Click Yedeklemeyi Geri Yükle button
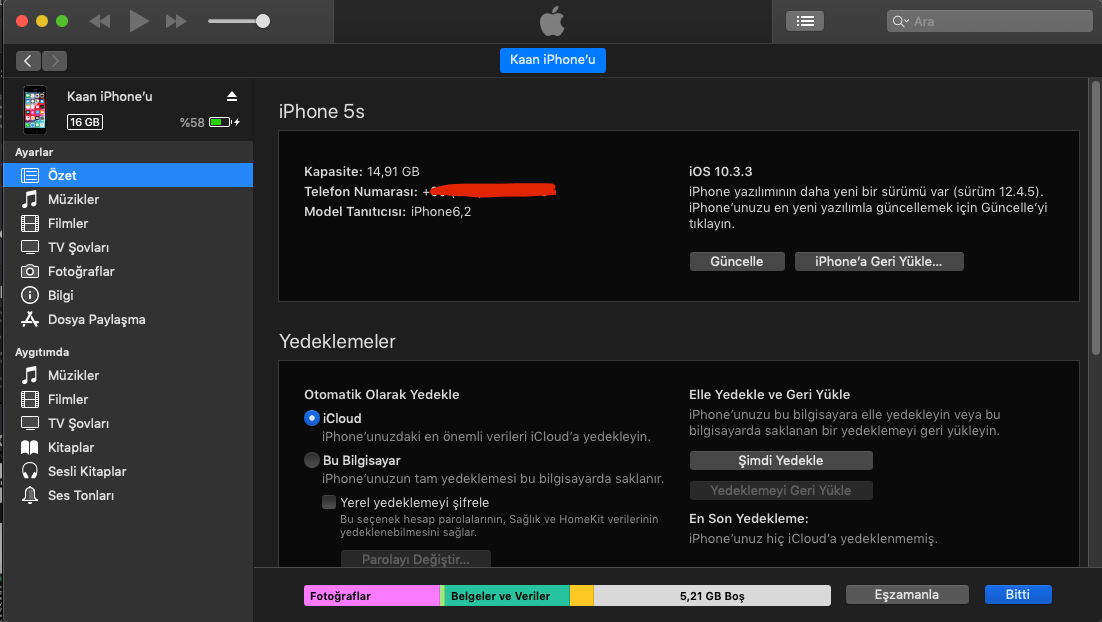This screenshot has height=622, width=1102. pos(781,491)
